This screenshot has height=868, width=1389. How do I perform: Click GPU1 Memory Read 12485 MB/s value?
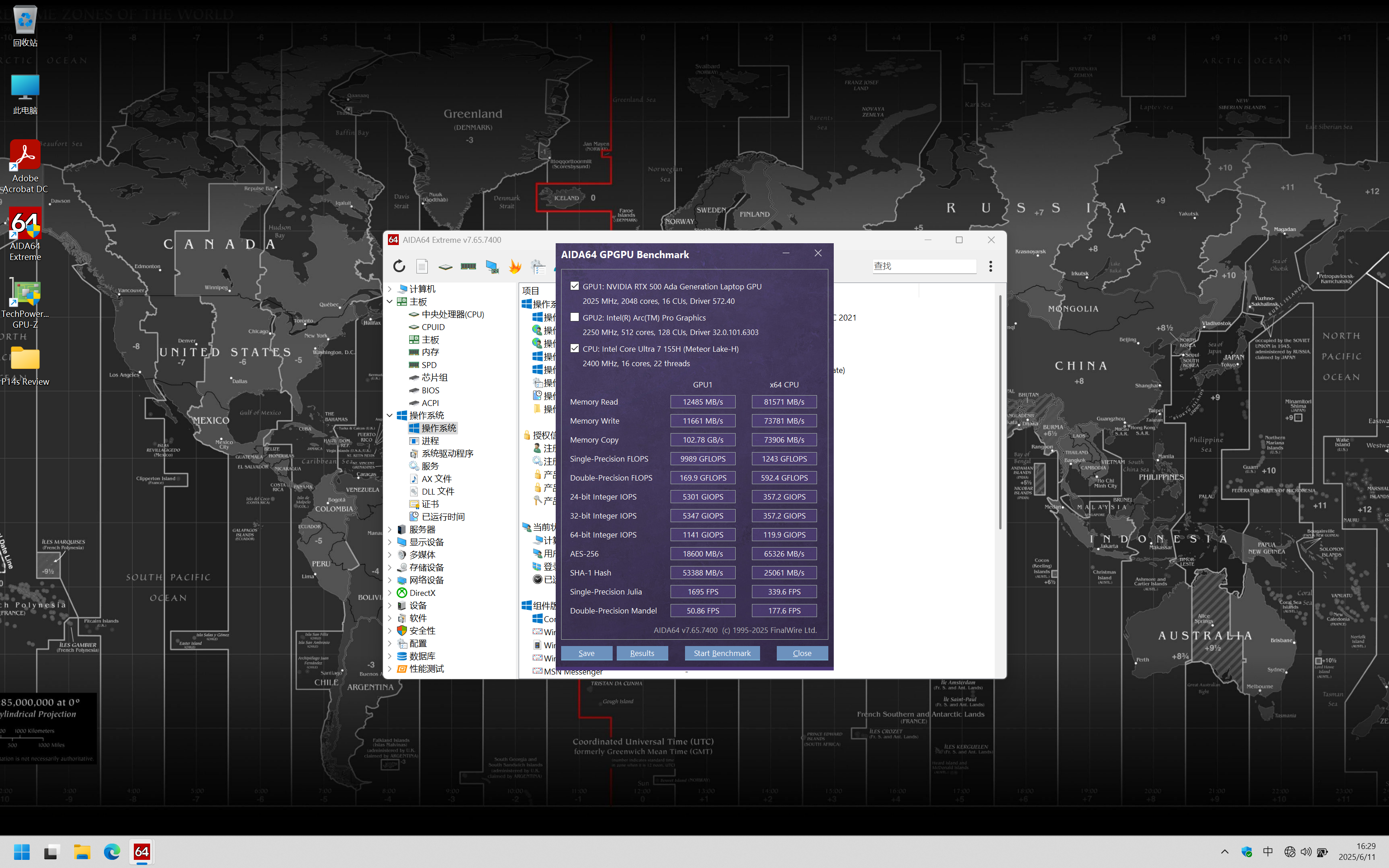[x=703, y=402]
